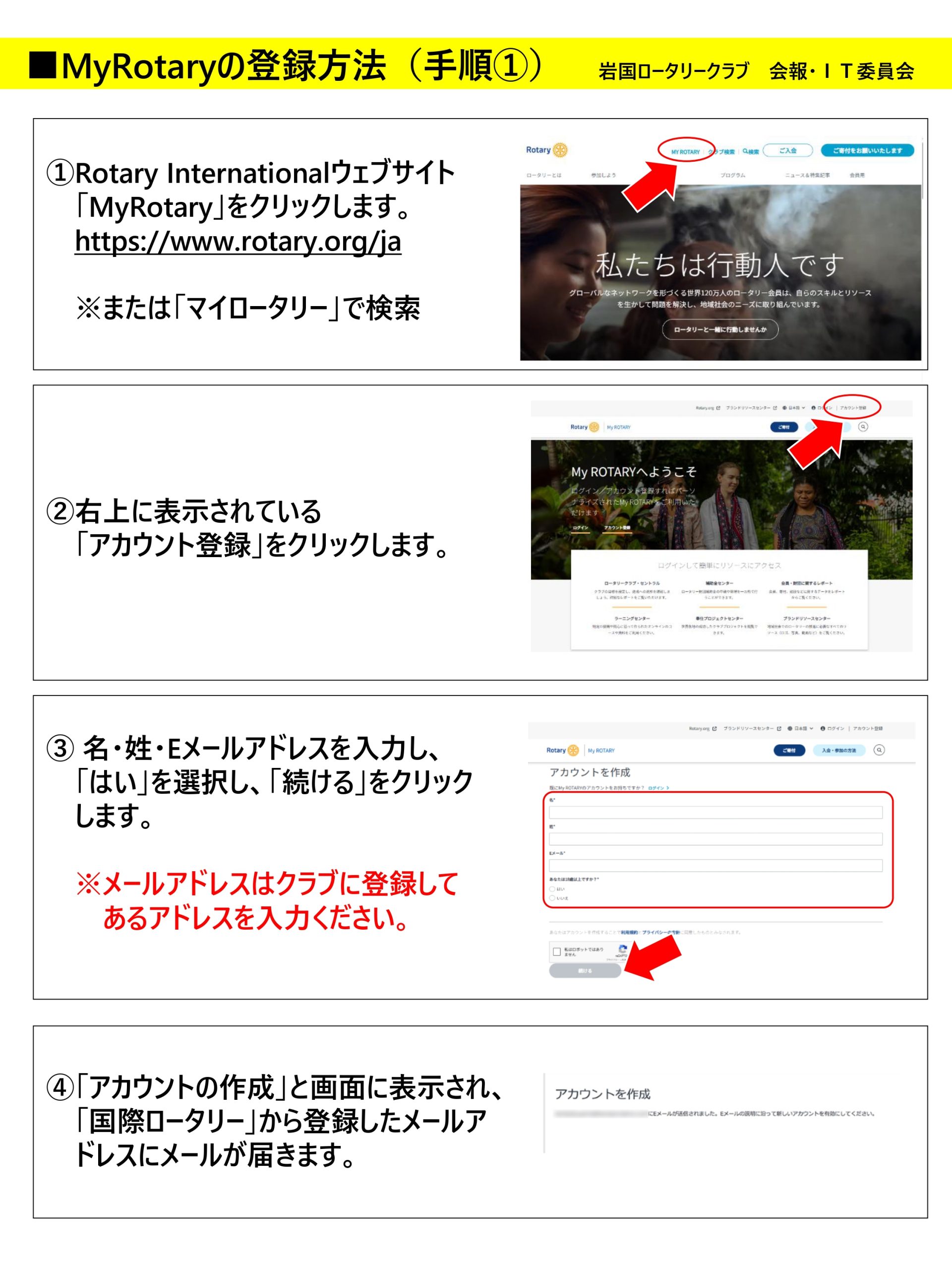
Task: Open the ニュース&特集記事 menu item
Action: pos(807,175)
